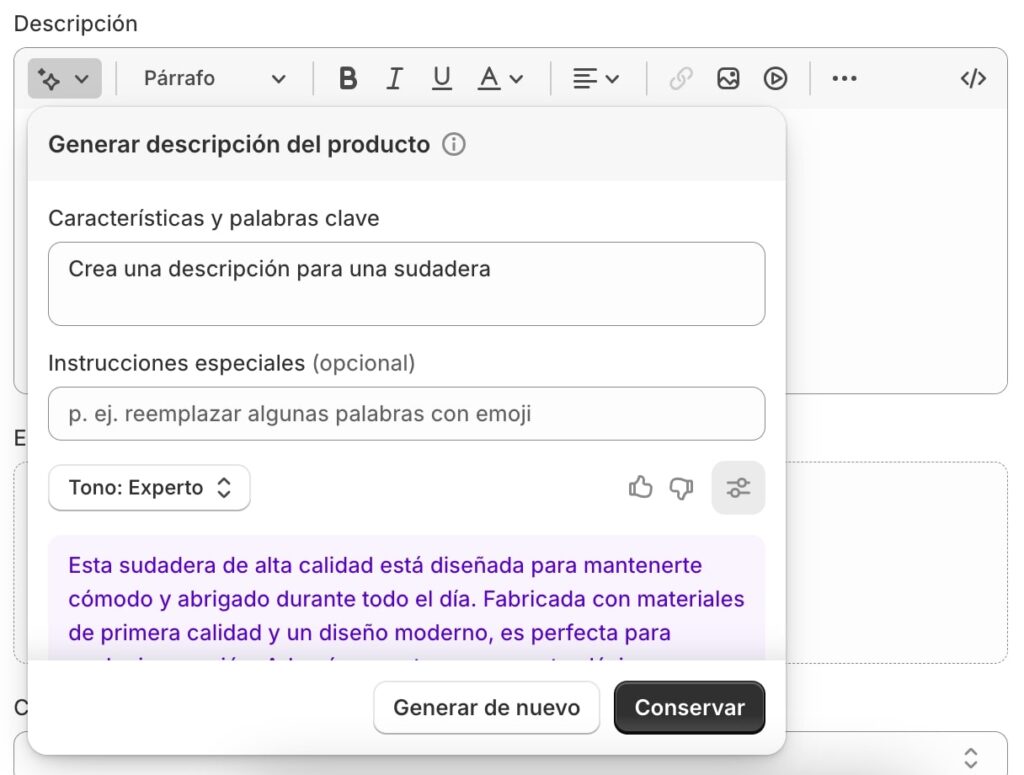Image resolution: width=1024 pixels, height=775 pixels.
Task: Open the Párrafo style dropdown
Action: point(214,78)
